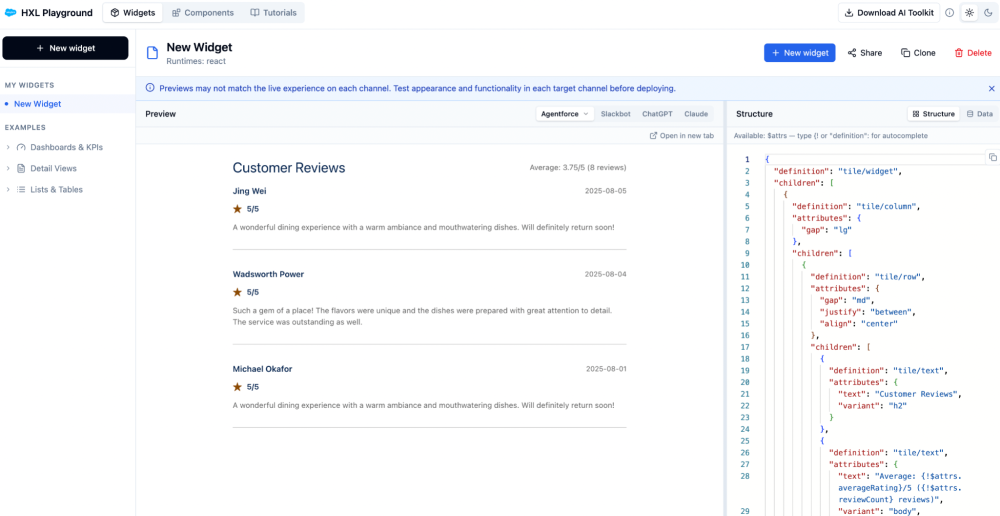This screenshot has height=516, width=1000.
Task: Copy code with the copy icon
Action: tap(992, 157)
